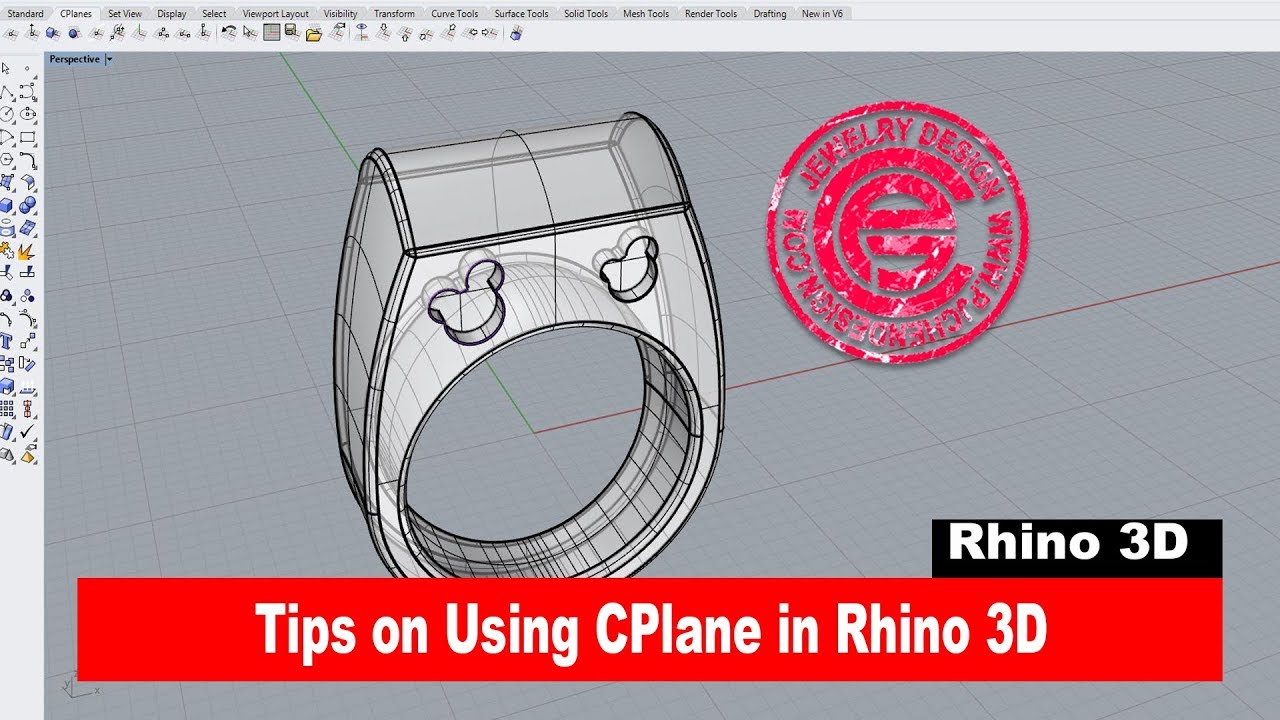The width and height of the screenshot is (1280, 720).
Task: Switch to the Solid Tools tab
Action: tap(586, 14)
